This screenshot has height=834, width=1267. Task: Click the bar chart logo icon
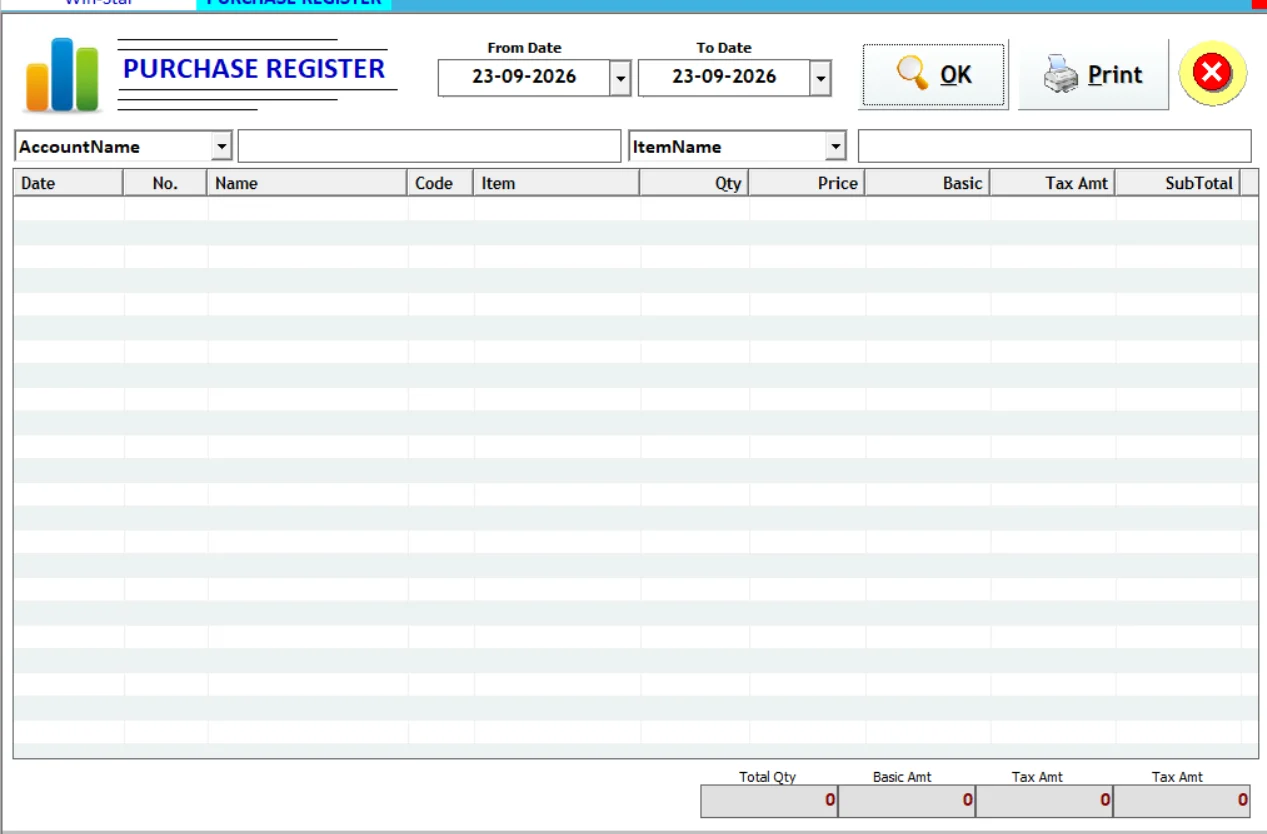62,74
